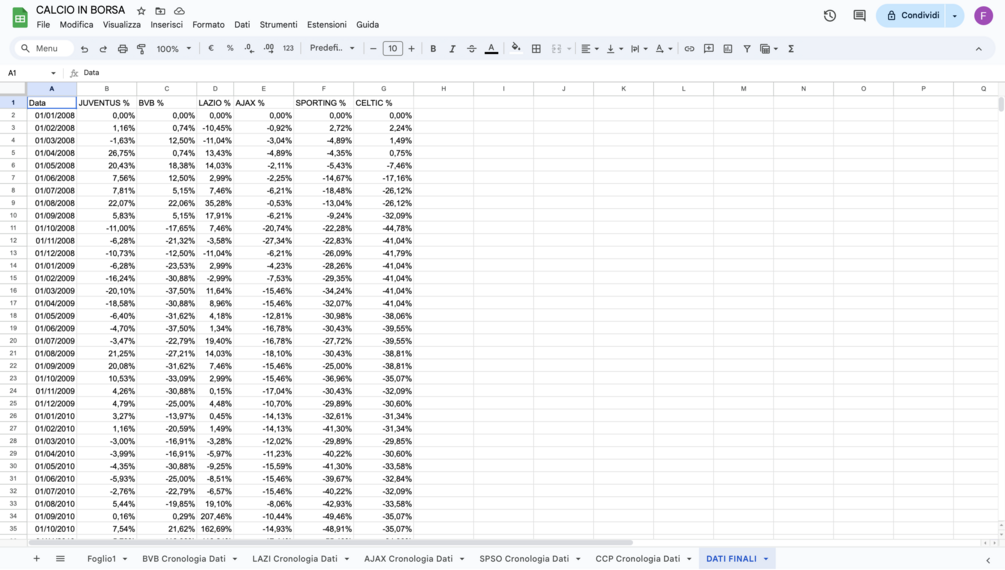
Task: Click the Condividi share button
Action: [912, 15]
